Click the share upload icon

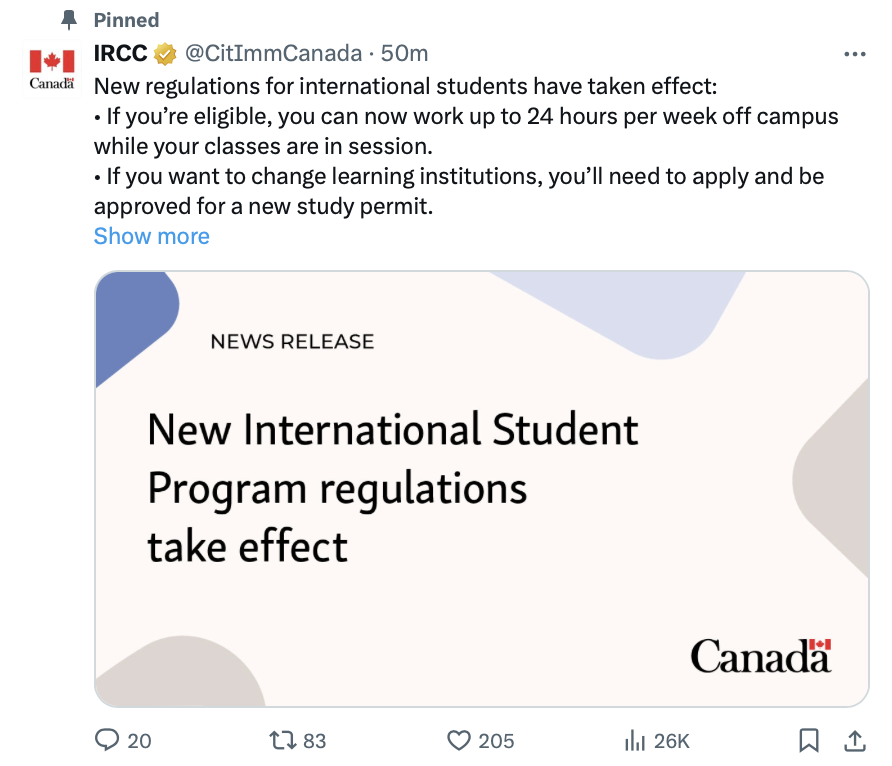(856, 740)
